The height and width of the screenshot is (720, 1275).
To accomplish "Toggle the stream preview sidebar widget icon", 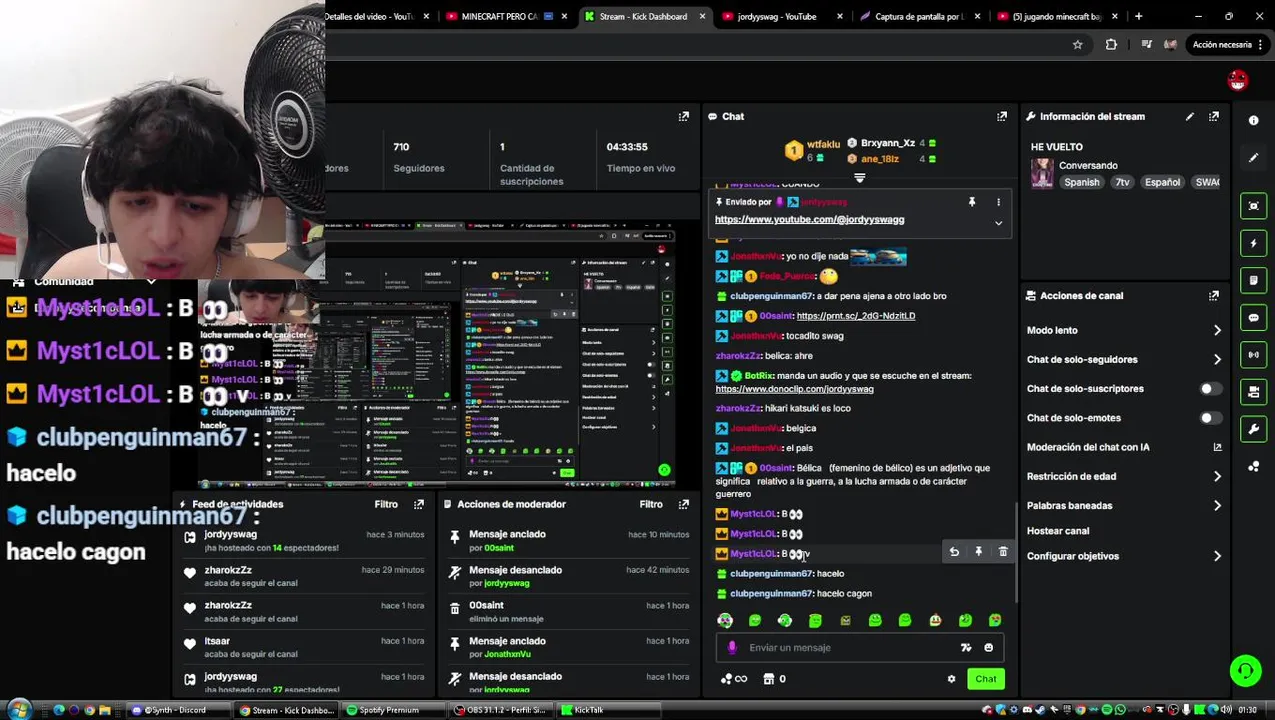I will pyautogui.click(x=1253, y=206).
